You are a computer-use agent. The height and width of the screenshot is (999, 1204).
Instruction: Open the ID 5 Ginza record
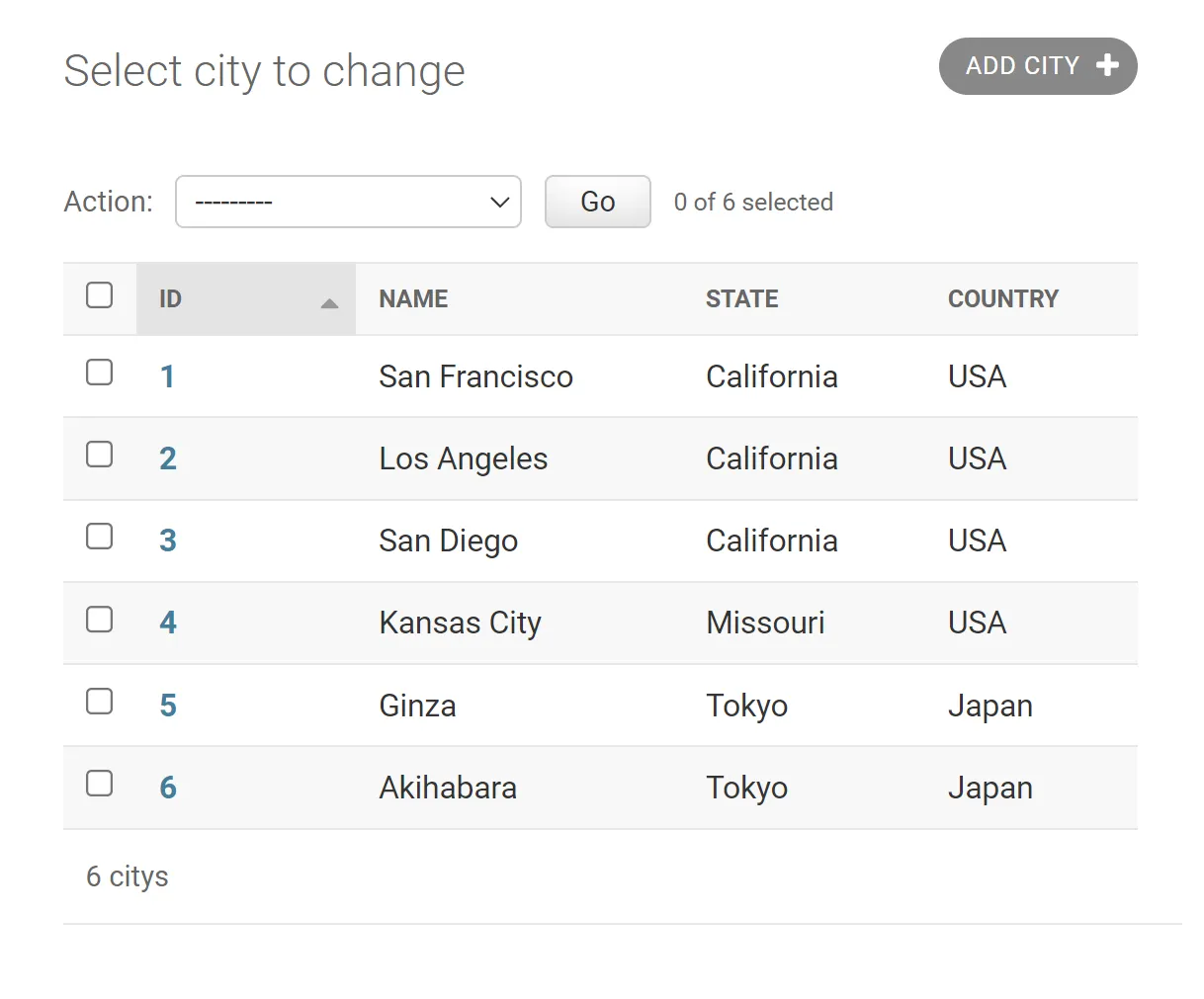point(168,706)
